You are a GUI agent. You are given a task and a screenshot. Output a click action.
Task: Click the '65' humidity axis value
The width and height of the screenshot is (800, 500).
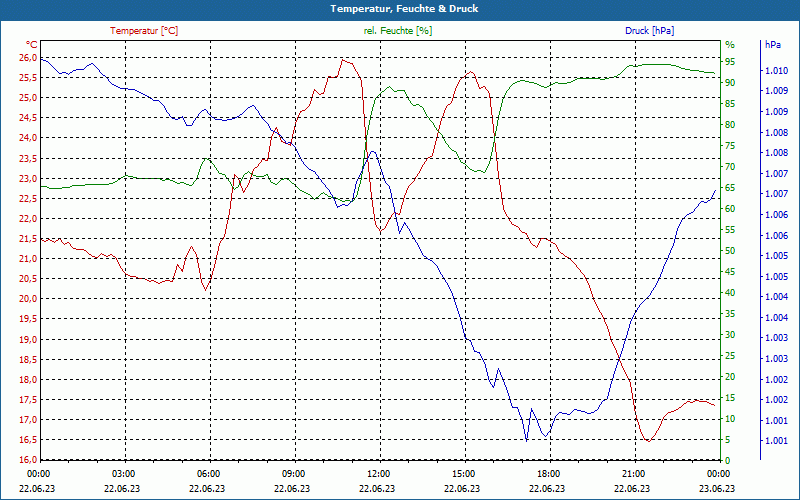[730, 188]
